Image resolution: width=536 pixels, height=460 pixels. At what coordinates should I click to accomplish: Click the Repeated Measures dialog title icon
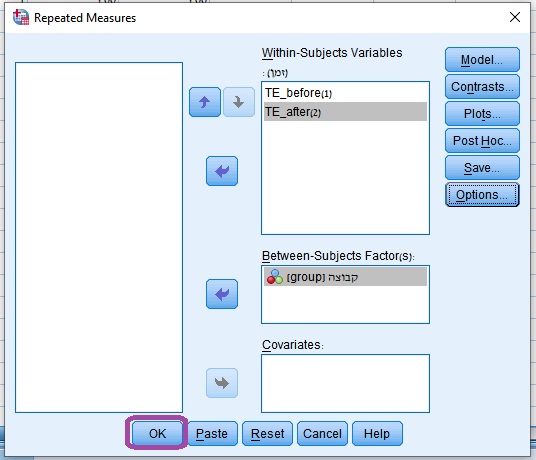tap(21, 17)
